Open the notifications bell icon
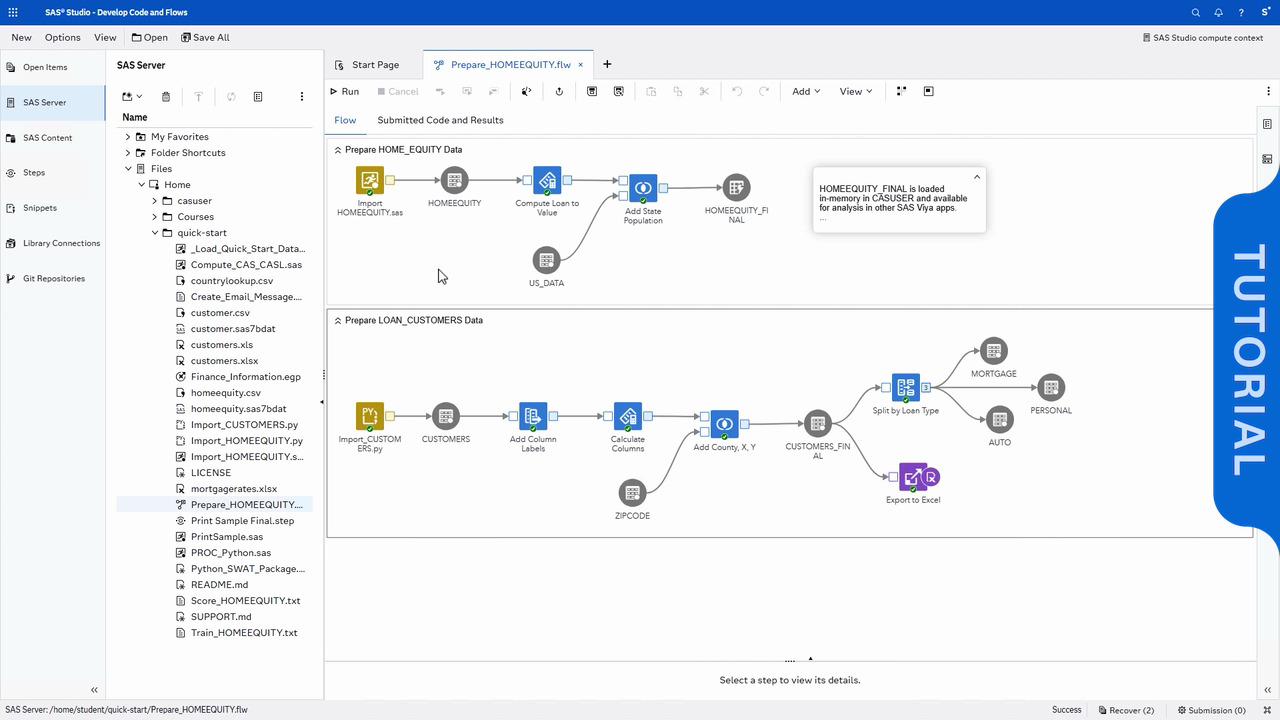Screen dimensions: 1280x720 click(x=1219, y=13)
